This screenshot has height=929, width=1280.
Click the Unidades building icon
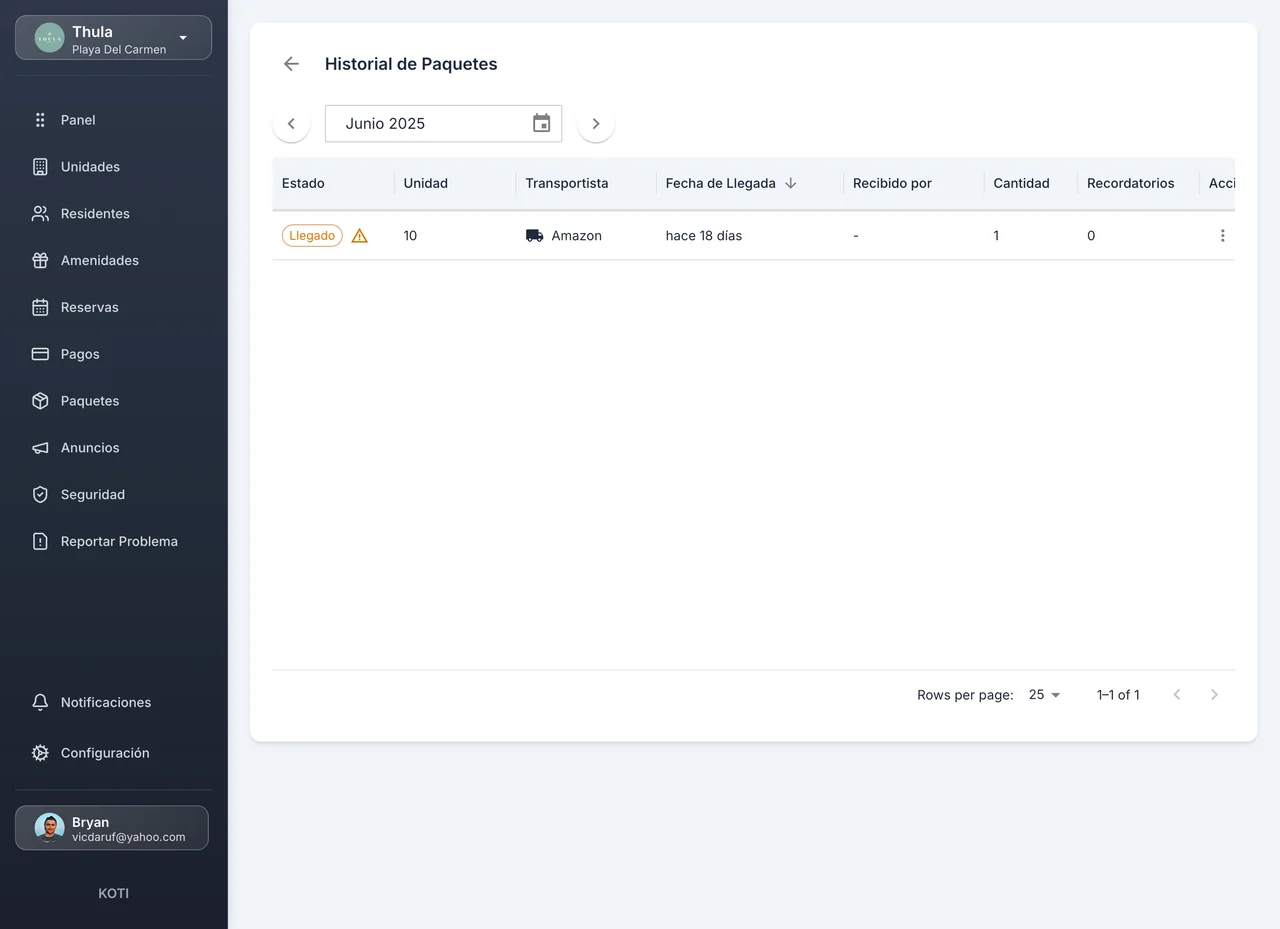(x=40, y=167)
